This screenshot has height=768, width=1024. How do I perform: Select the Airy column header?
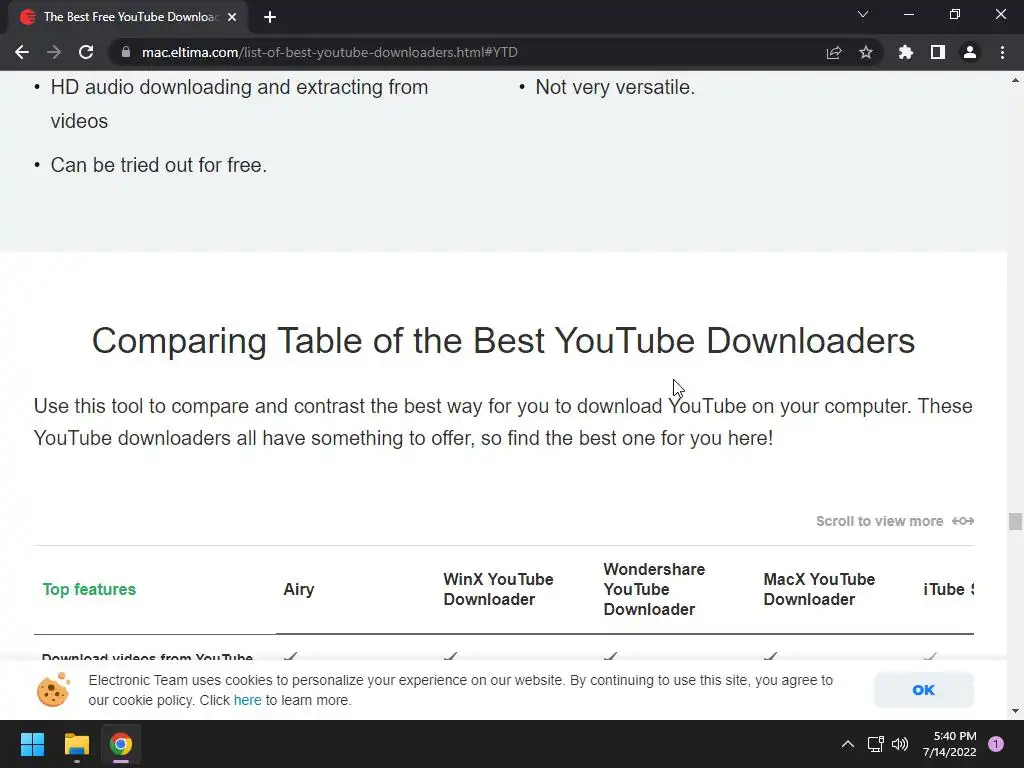(299, 589)
